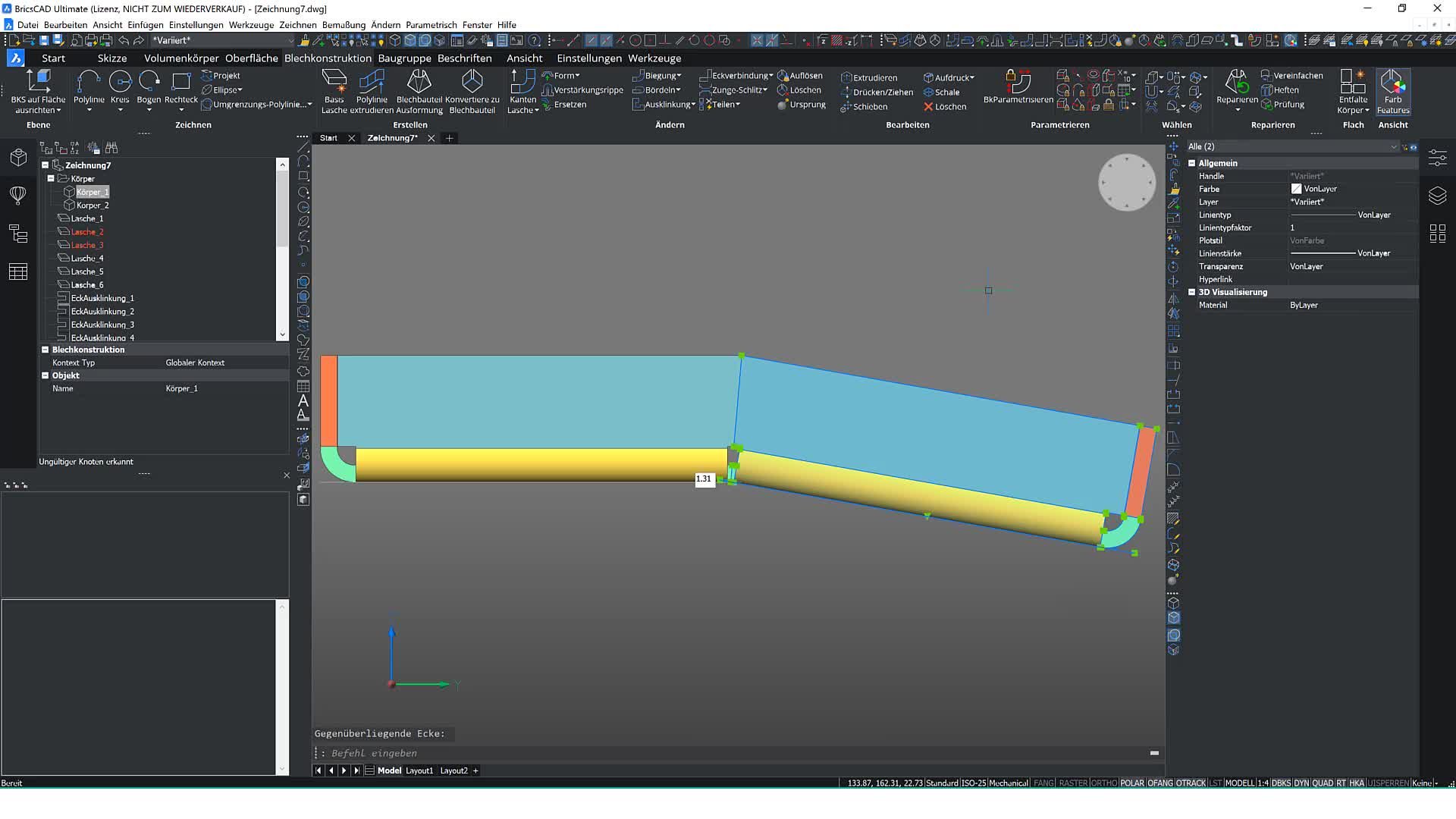The width and height of the screenshot is (1456, 819).
Task: Click the Prüfung tool
Action: [1282, 105]
